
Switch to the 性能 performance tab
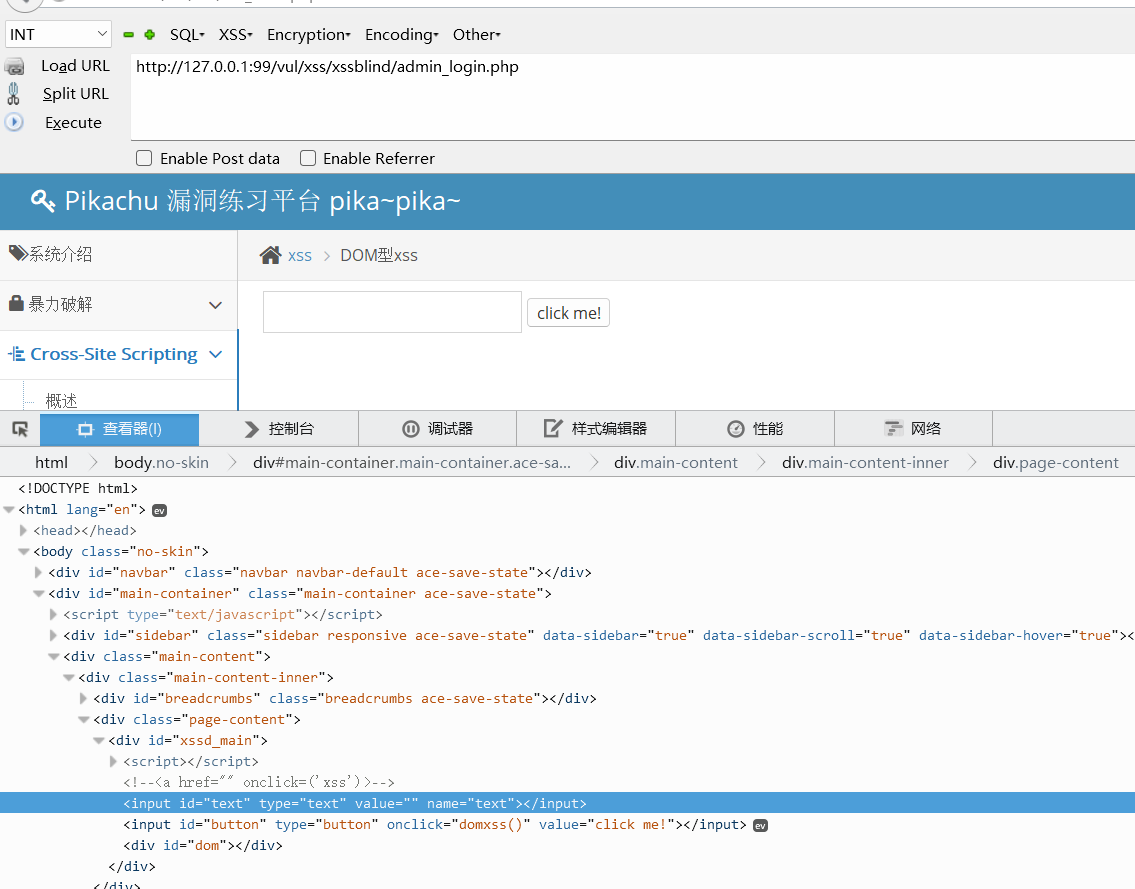coord(755,429)
